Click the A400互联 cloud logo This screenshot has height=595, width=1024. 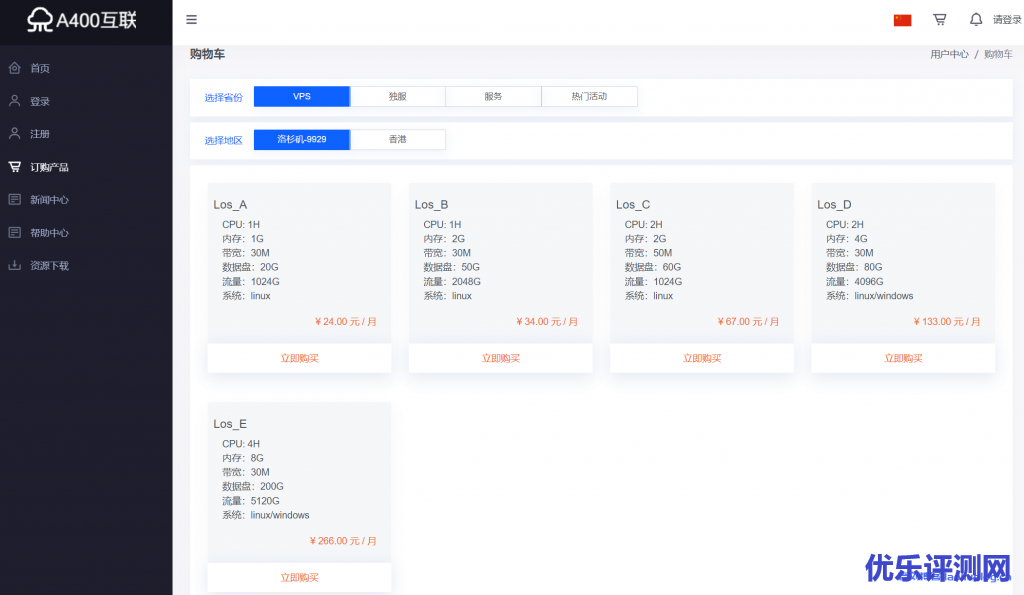point(85,20)
